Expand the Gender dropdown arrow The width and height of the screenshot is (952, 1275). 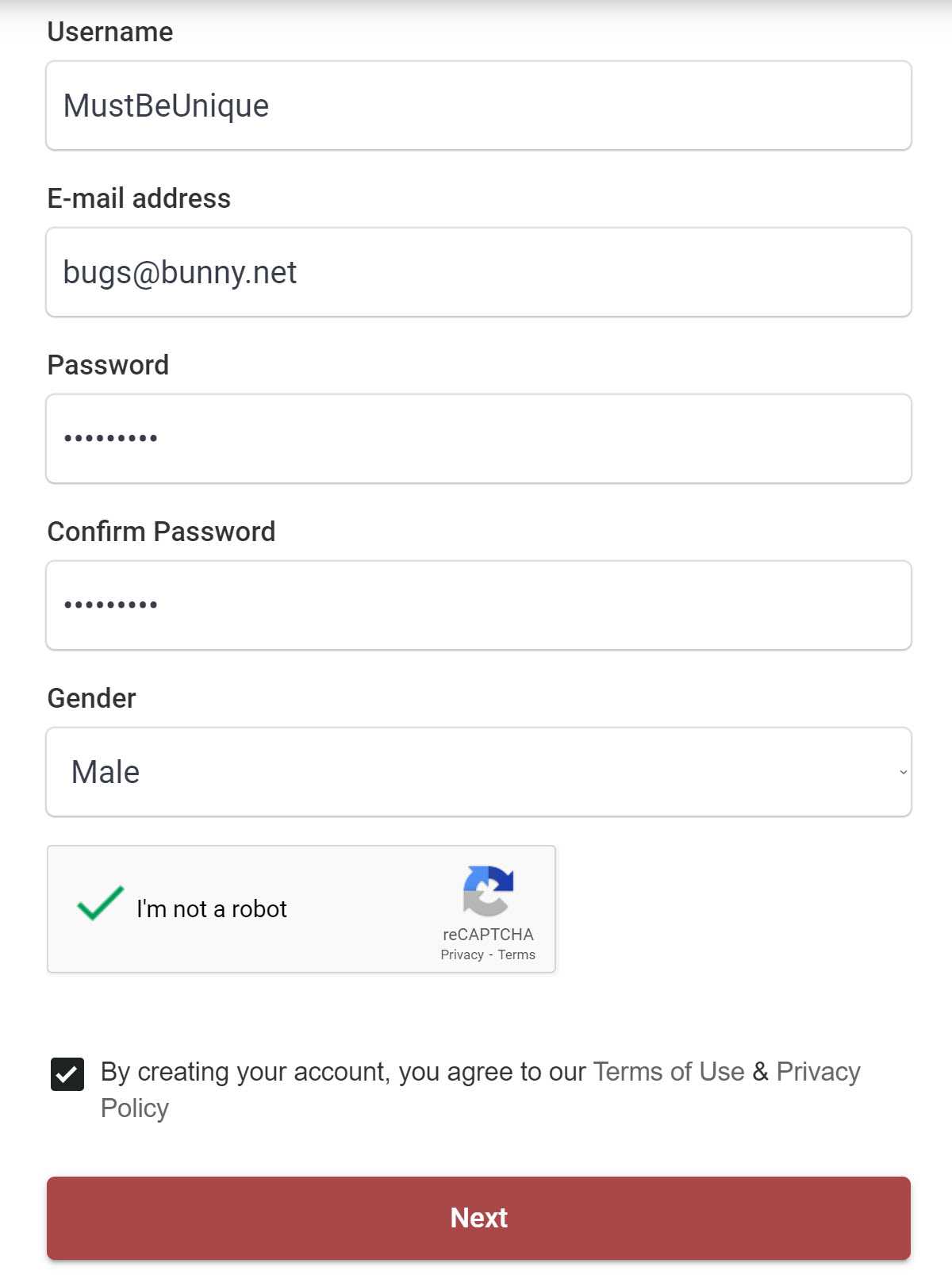[x=903, y=772]
